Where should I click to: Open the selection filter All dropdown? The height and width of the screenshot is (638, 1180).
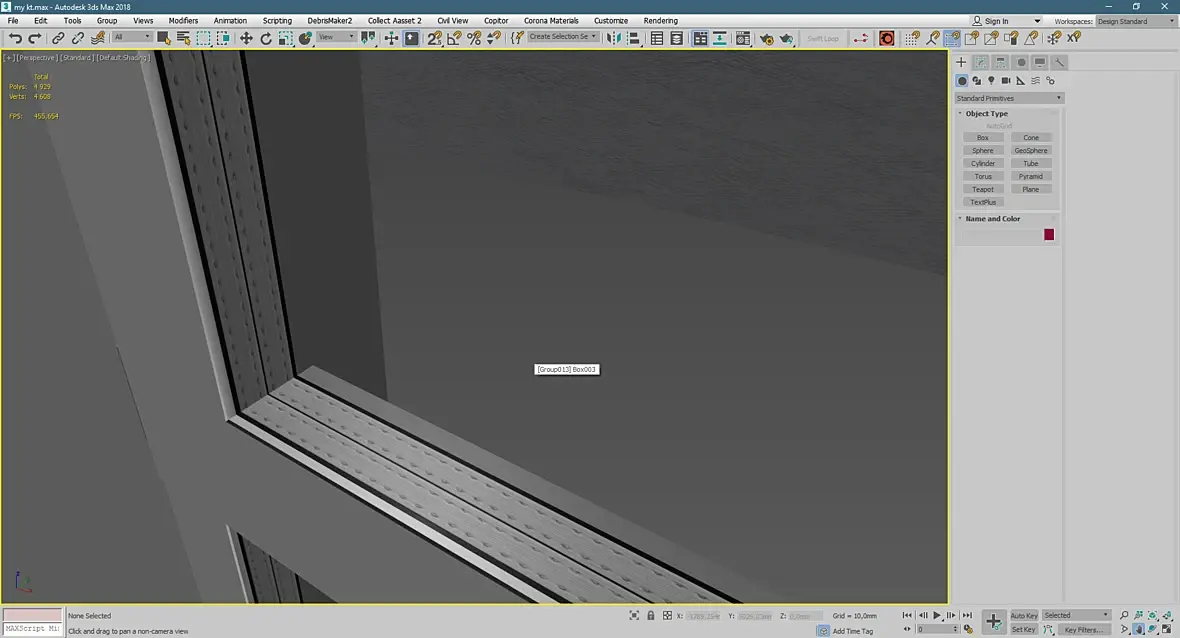coord(132,37)
